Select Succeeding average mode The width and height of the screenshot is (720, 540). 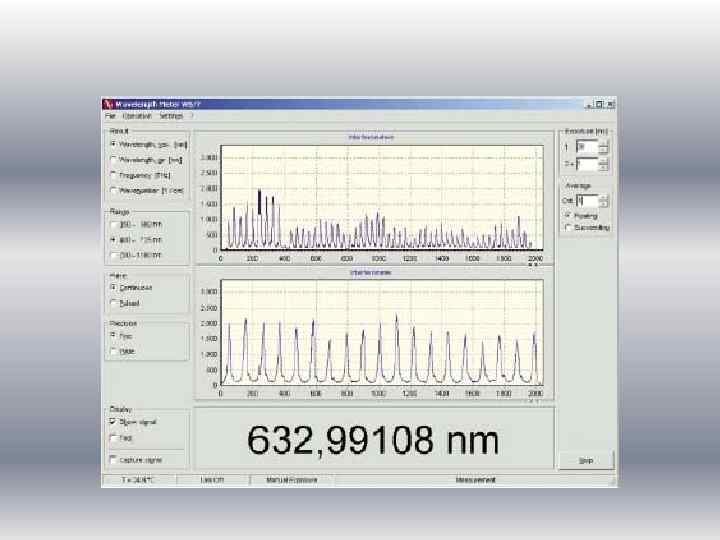[x=569, y=227]
